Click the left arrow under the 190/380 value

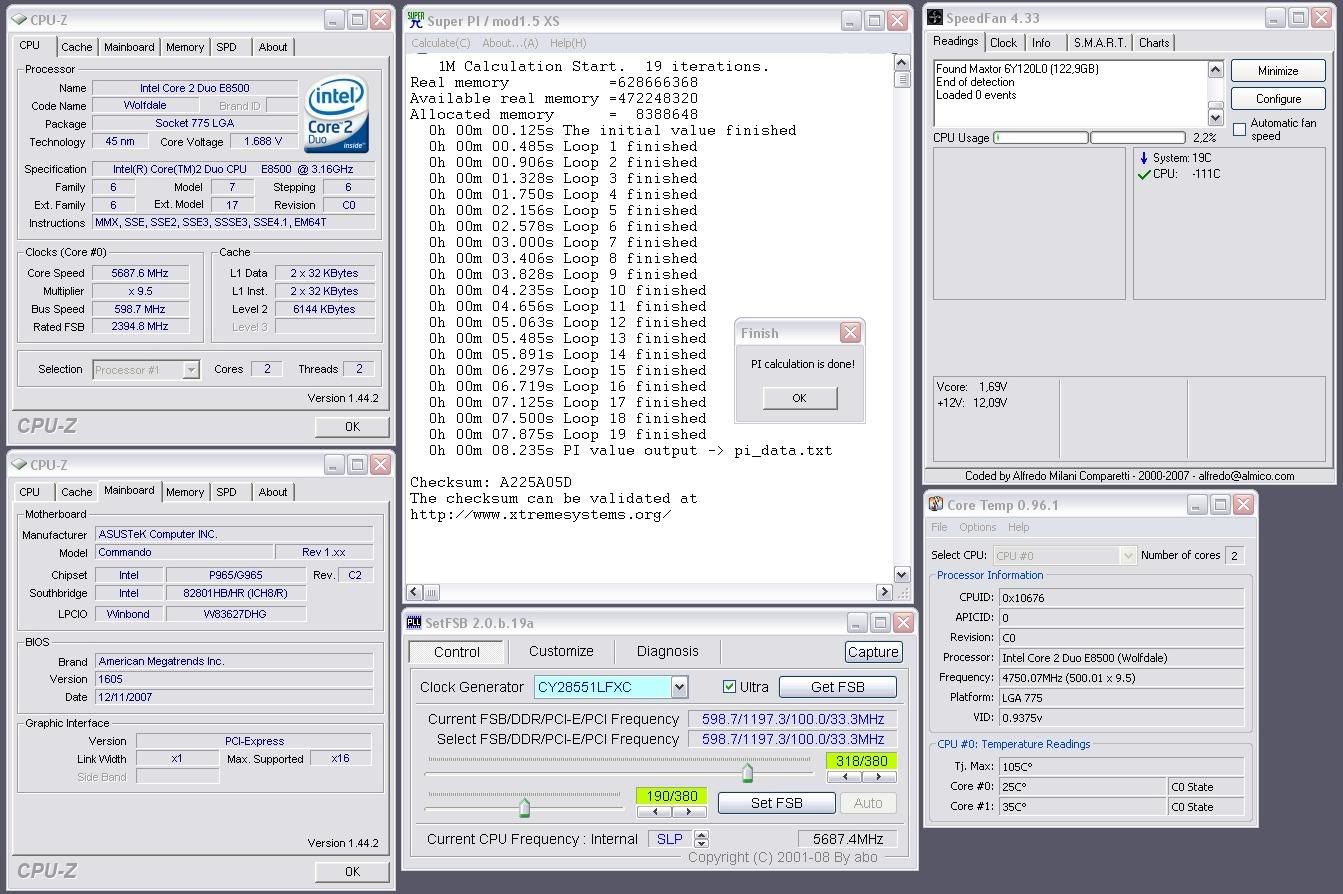tap(653, 811)
